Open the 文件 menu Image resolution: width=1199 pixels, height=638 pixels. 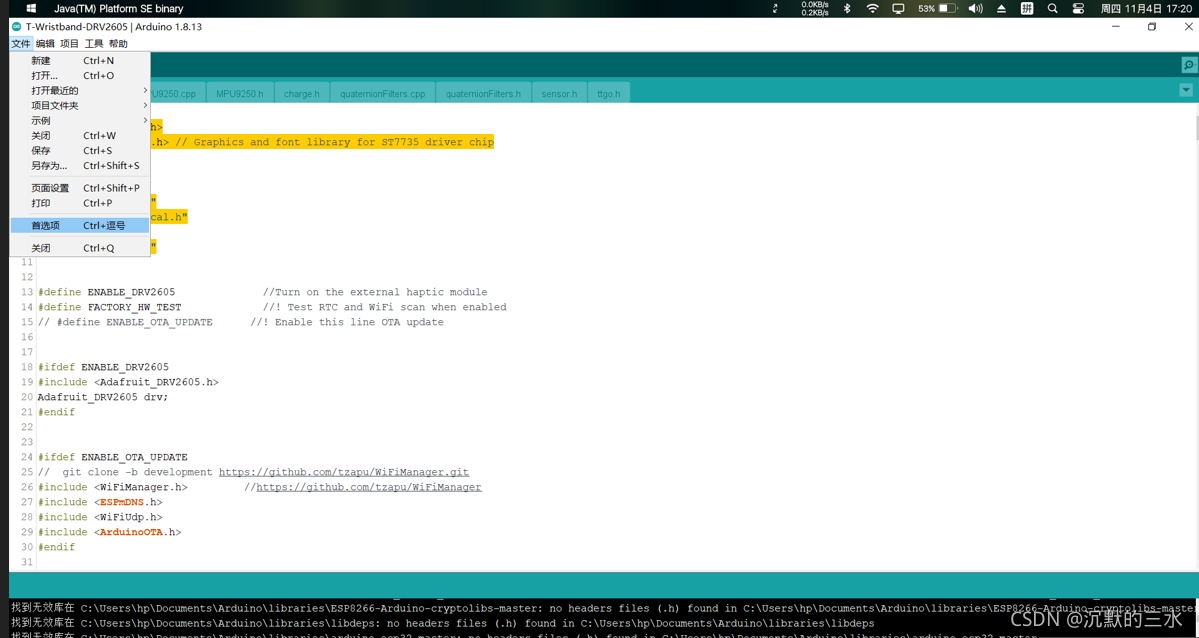click(21, 44)
